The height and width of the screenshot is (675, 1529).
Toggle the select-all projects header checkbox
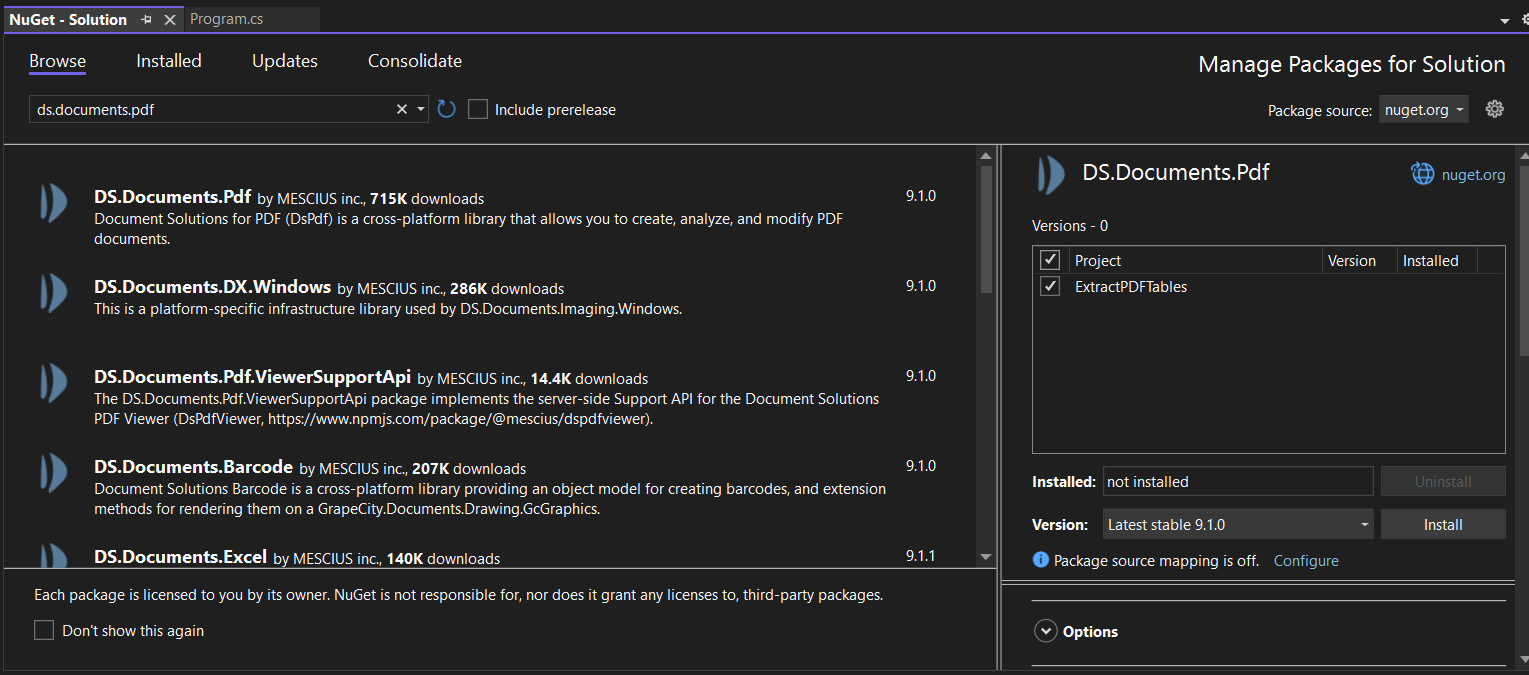coord(1050,260)
